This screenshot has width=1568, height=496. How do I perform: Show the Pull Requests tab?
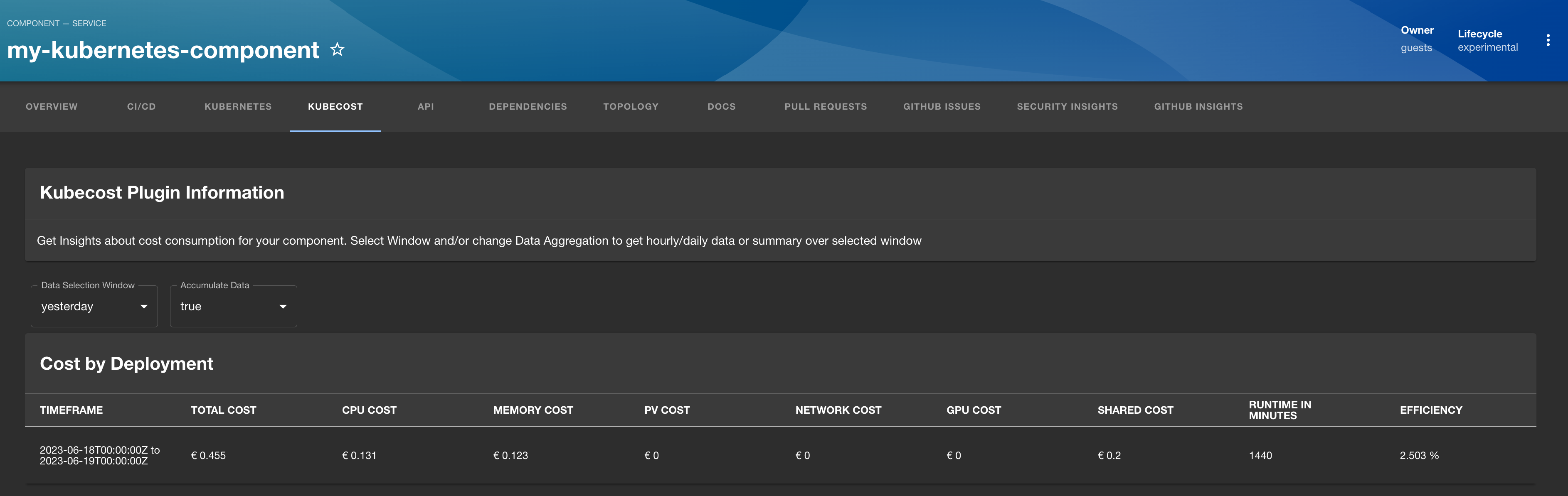(826, 106)
